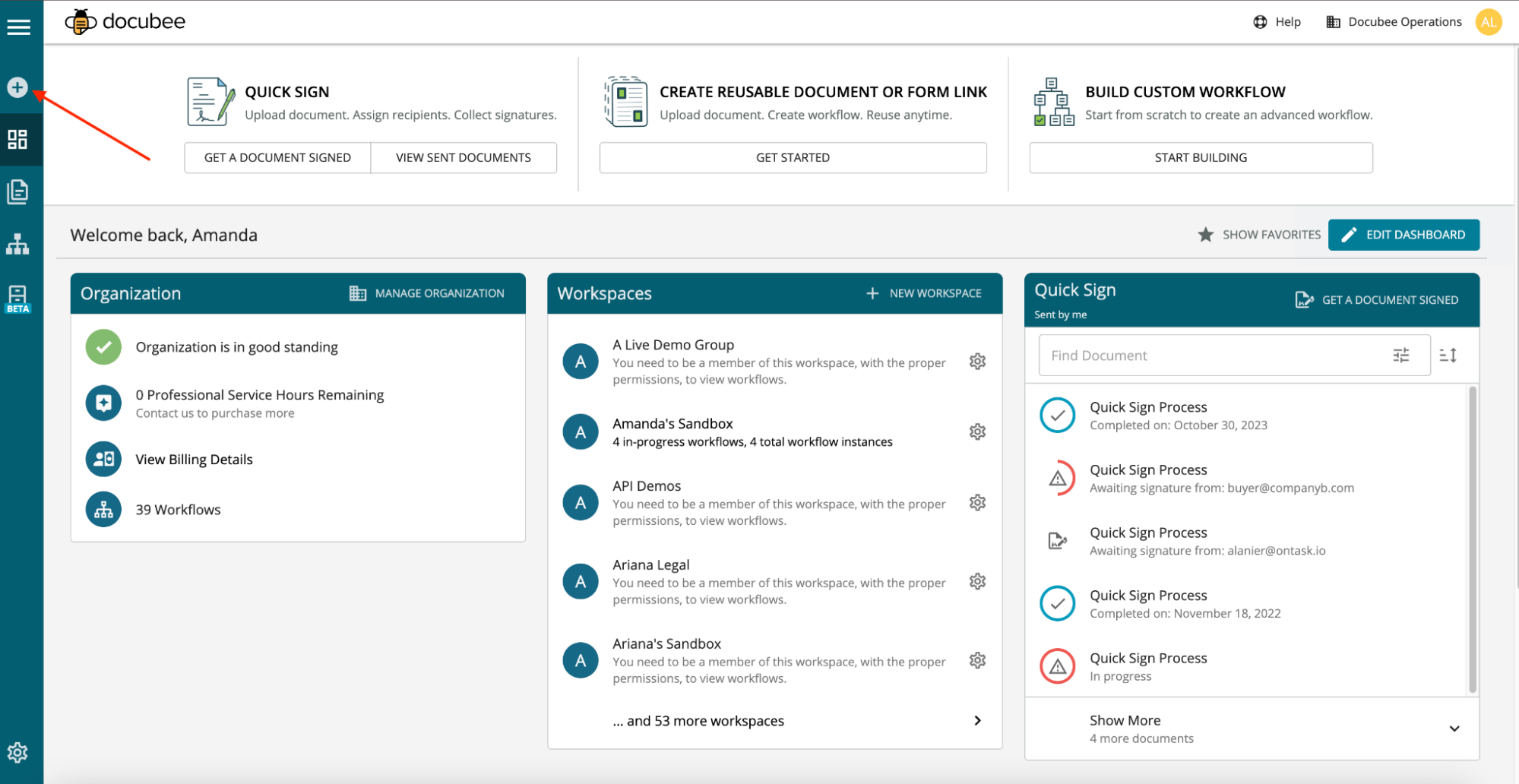The height and width of the screenshot is (784, 1519).
Task: Open Ariana Legal workspace
Action: tap(779, 582)
